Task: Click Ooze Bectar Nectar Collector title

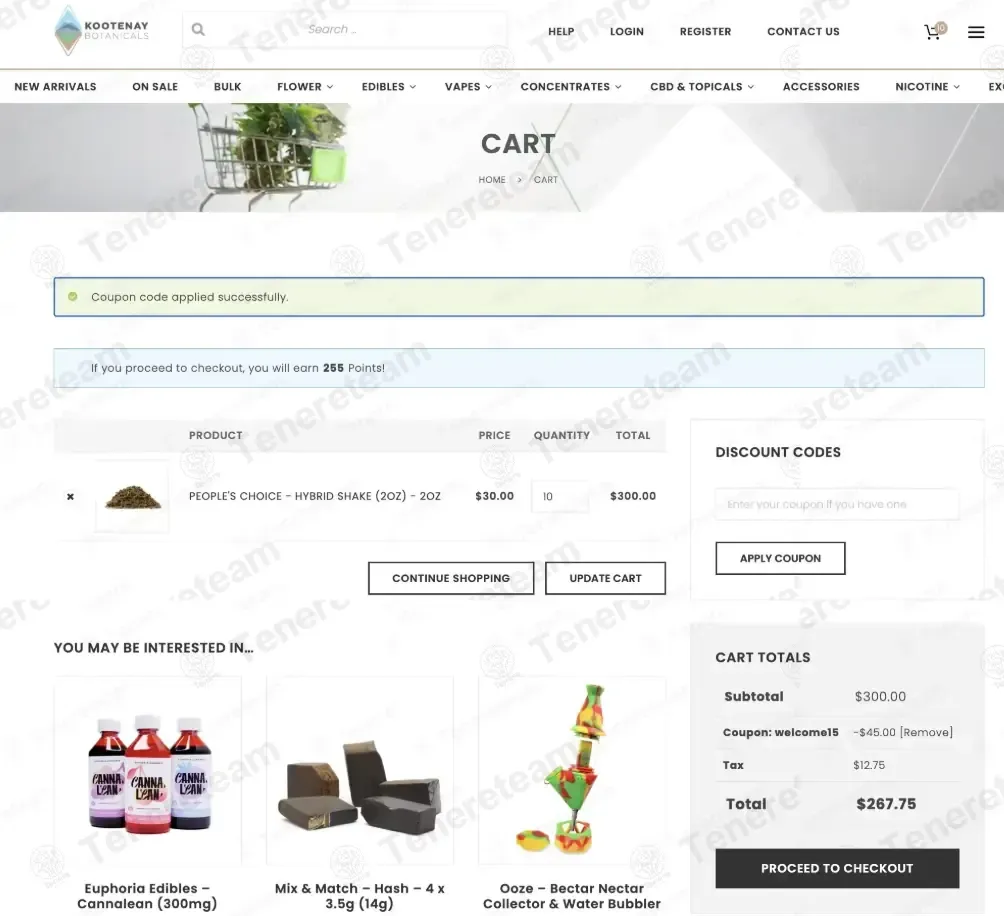Action: pos(572,896)
